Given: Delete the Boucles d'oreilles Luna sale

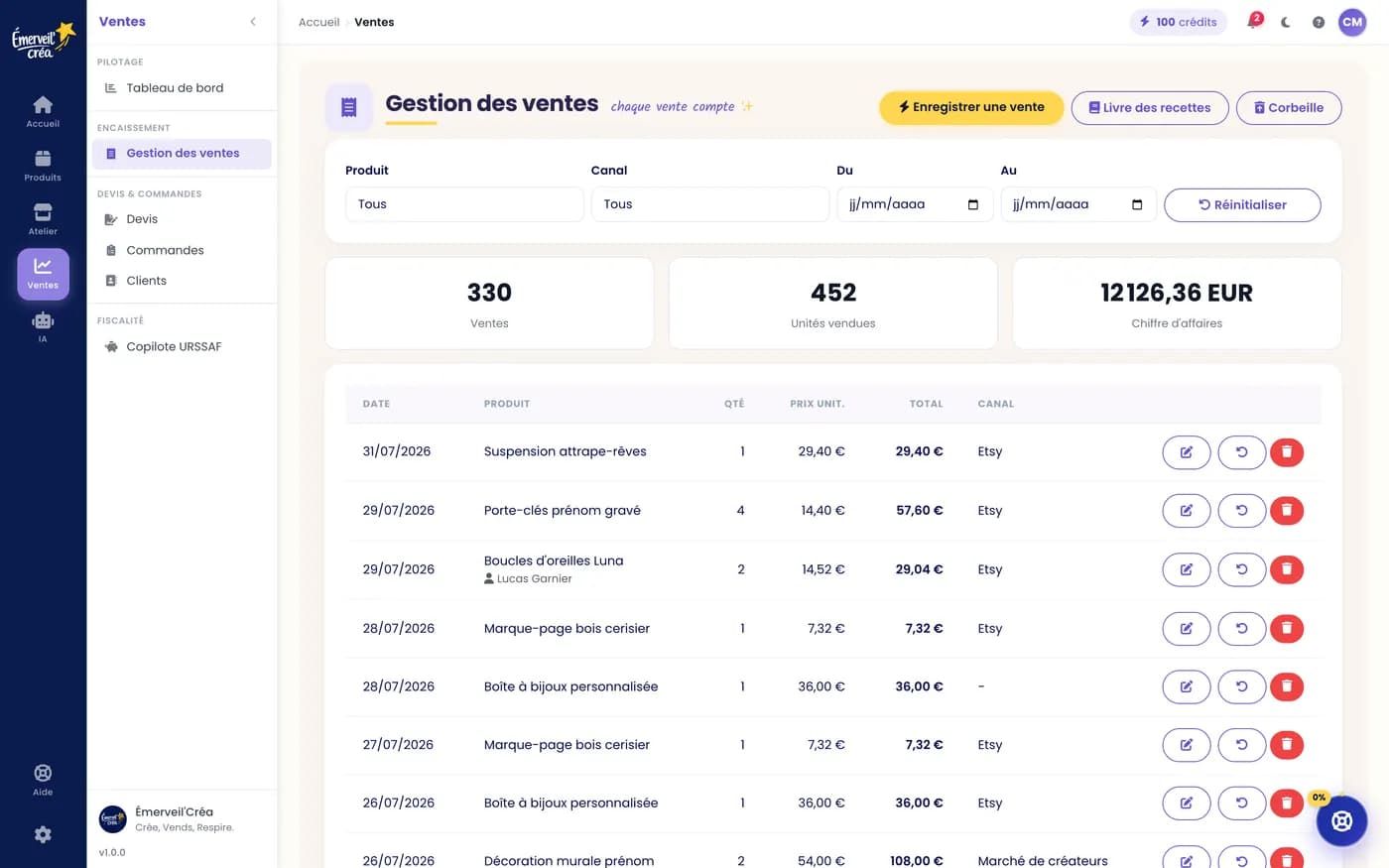Looking at the screenshot, I should [x=1287, y=570].
